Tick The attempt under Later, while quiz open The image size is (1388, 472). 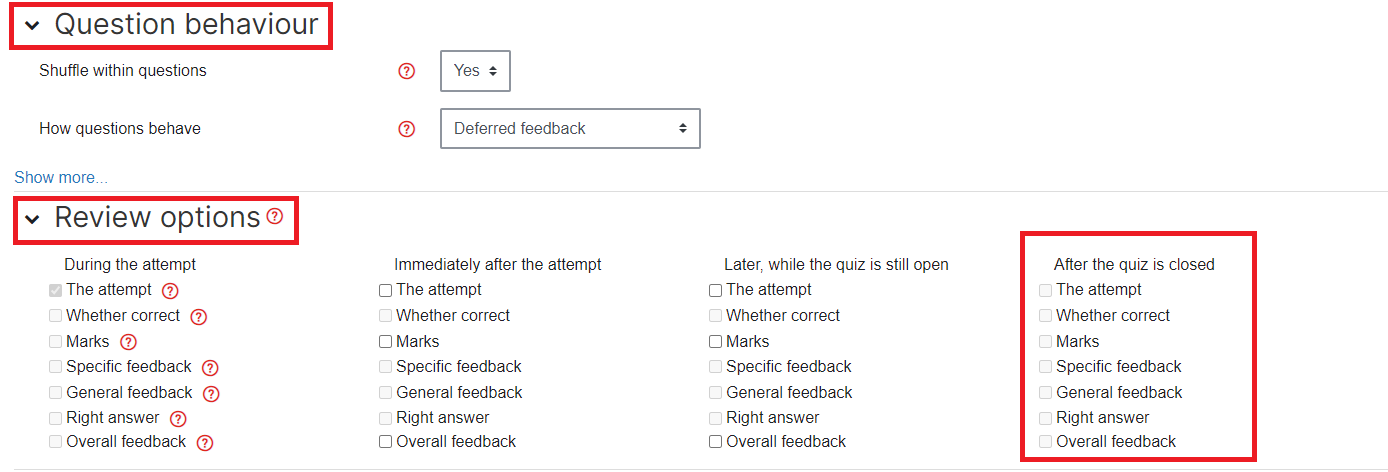[x=716, y=291]
